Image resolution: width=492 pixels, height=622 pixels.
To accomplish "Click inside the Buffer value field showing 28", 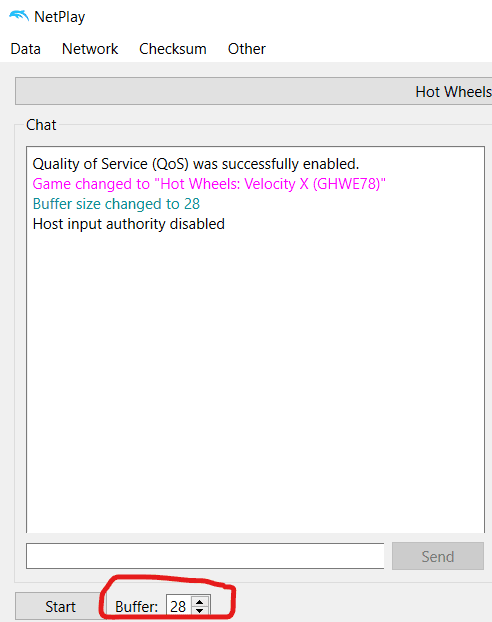I will [179, 606].
